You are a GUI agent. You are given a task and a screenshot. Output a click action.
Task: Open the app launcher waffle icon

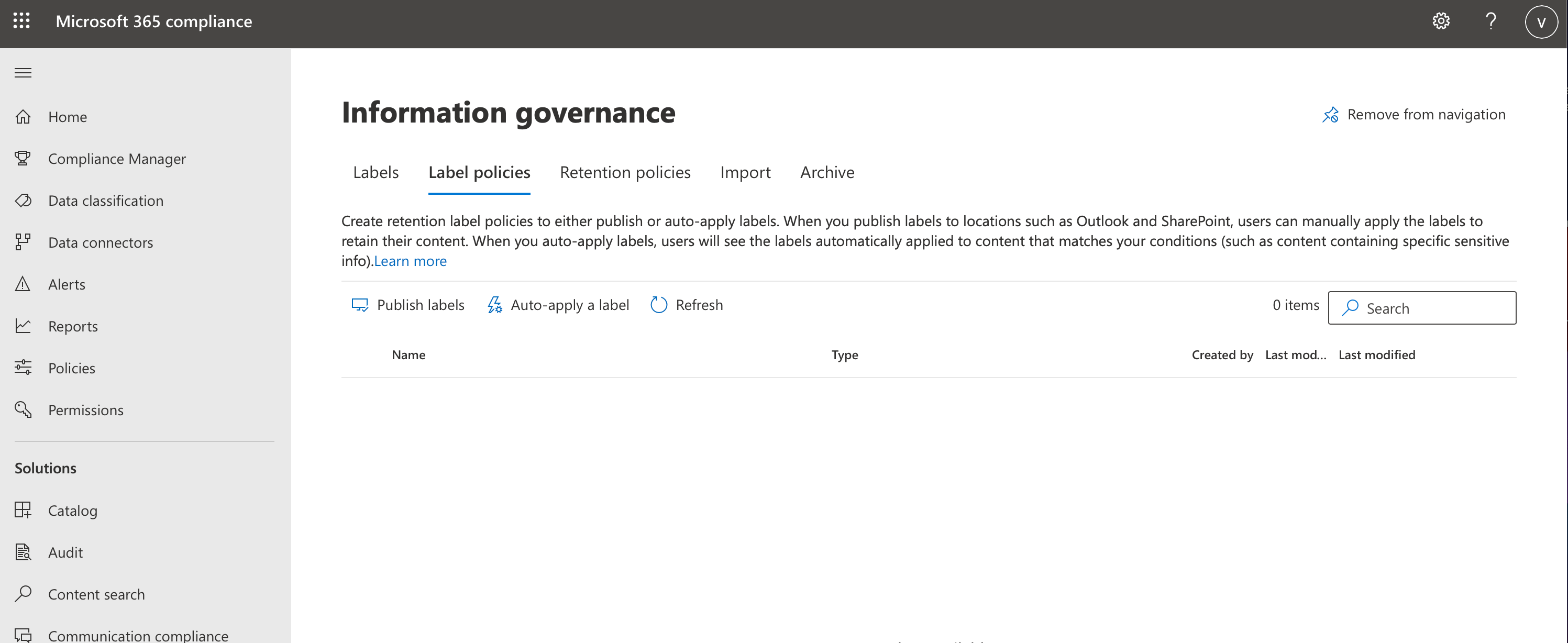click(21, 21)
